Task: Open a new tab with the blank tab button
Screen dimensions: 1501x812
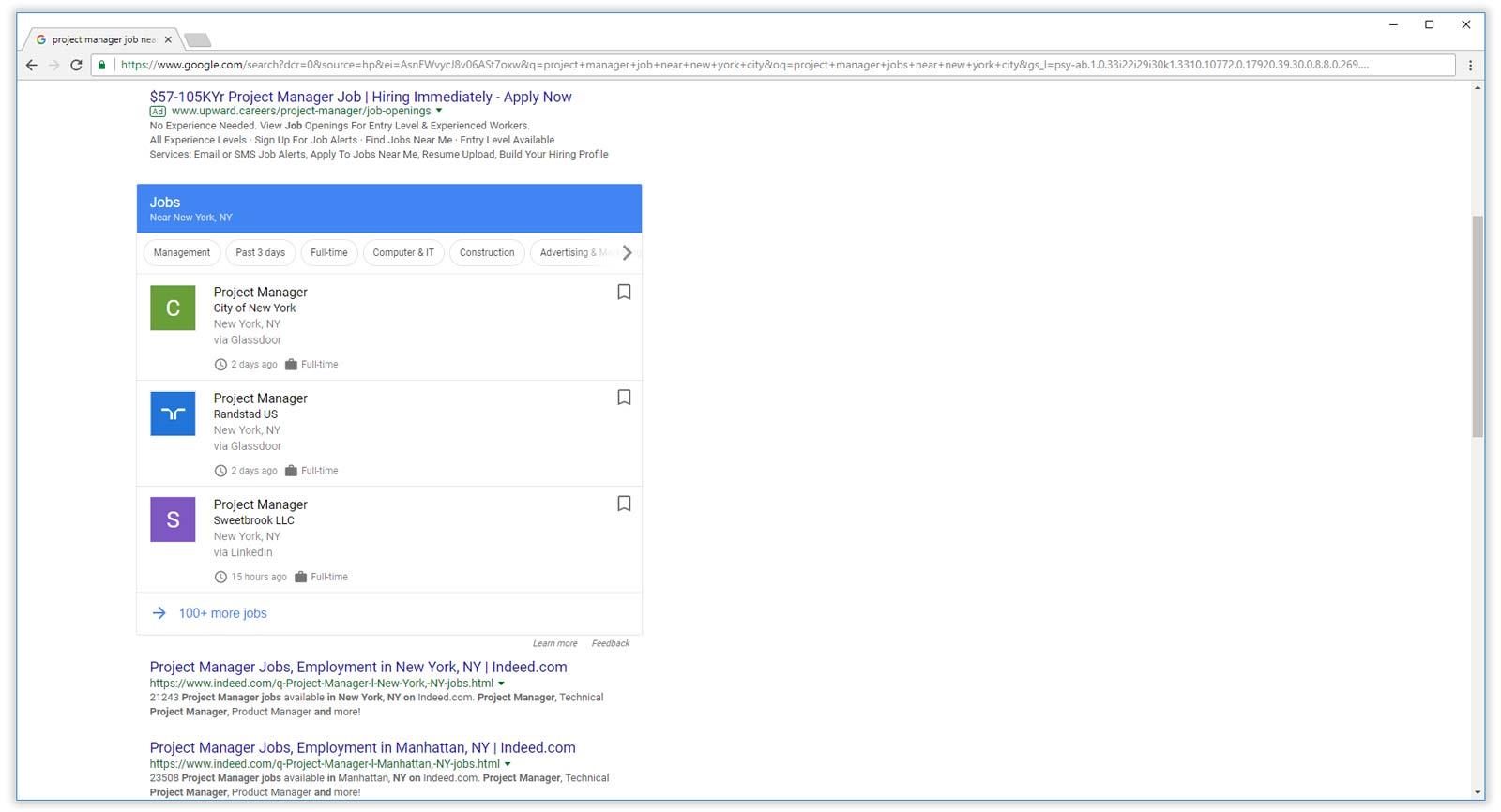Action: (198, 39)
